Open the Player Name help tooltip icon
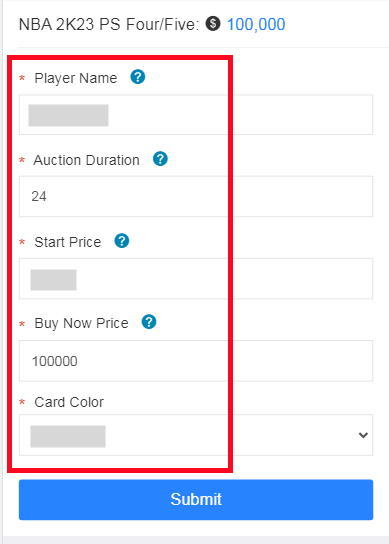The width and height of the screenshot is (389, 544). [138, 77]
